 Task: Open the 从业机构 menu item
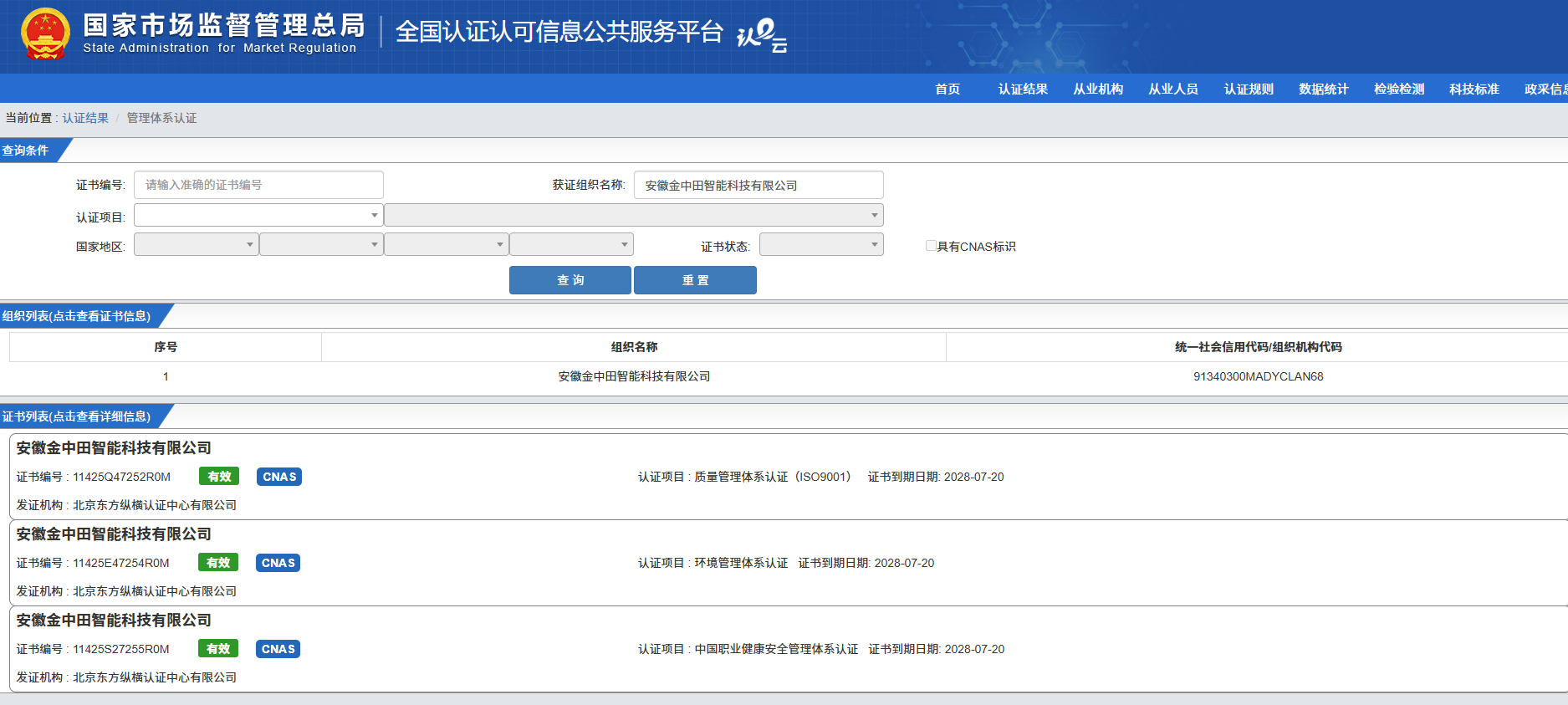click(x=1098, y=89)
